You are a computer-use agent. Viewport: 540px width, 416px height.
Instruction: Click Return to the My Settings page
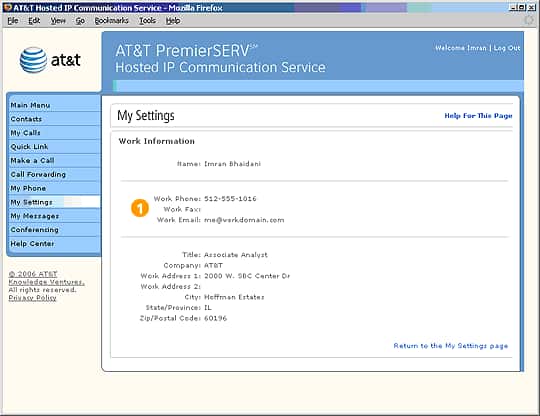point(451,346)
